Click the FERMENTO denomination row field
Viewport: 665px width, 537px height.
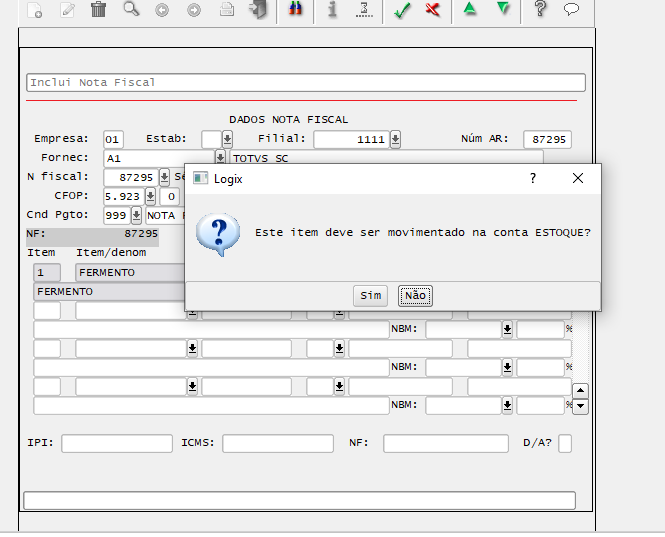coord(109,291)
